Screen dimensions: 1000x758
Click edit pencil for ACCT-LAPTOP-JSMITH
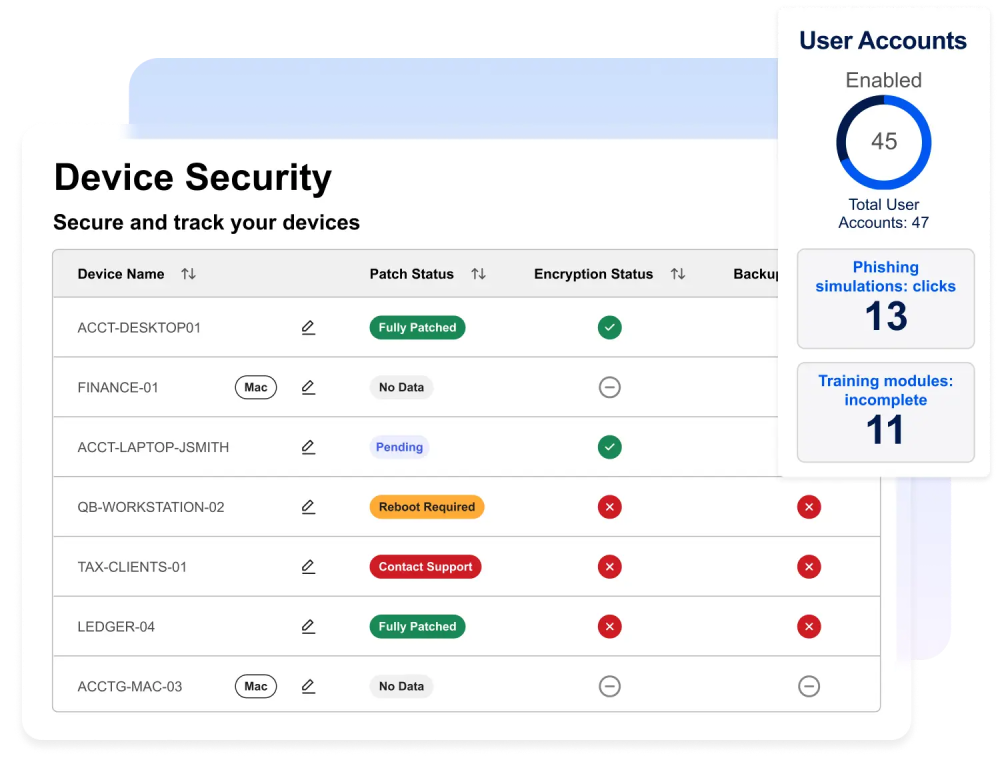308,447
